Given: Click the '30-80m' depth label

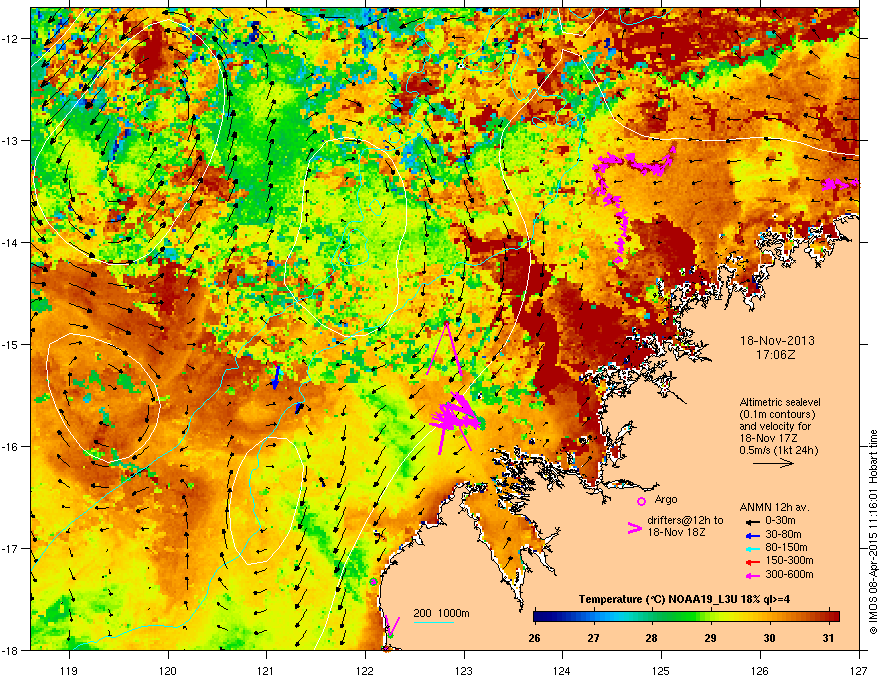Looking at the screenshot, I should (x=783, y=535).
